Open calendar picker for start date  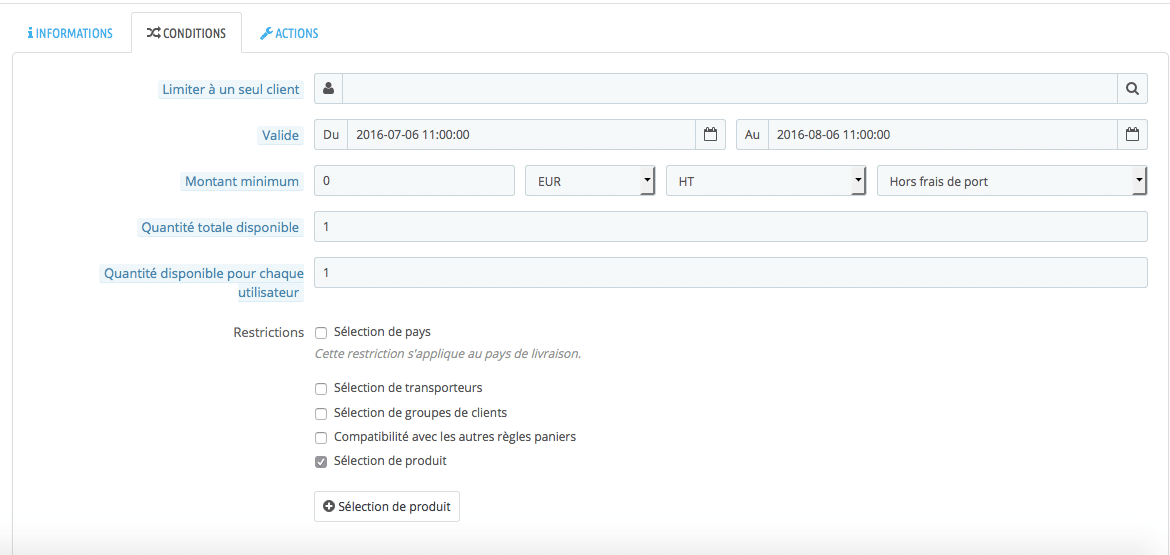tap(710, 135)
